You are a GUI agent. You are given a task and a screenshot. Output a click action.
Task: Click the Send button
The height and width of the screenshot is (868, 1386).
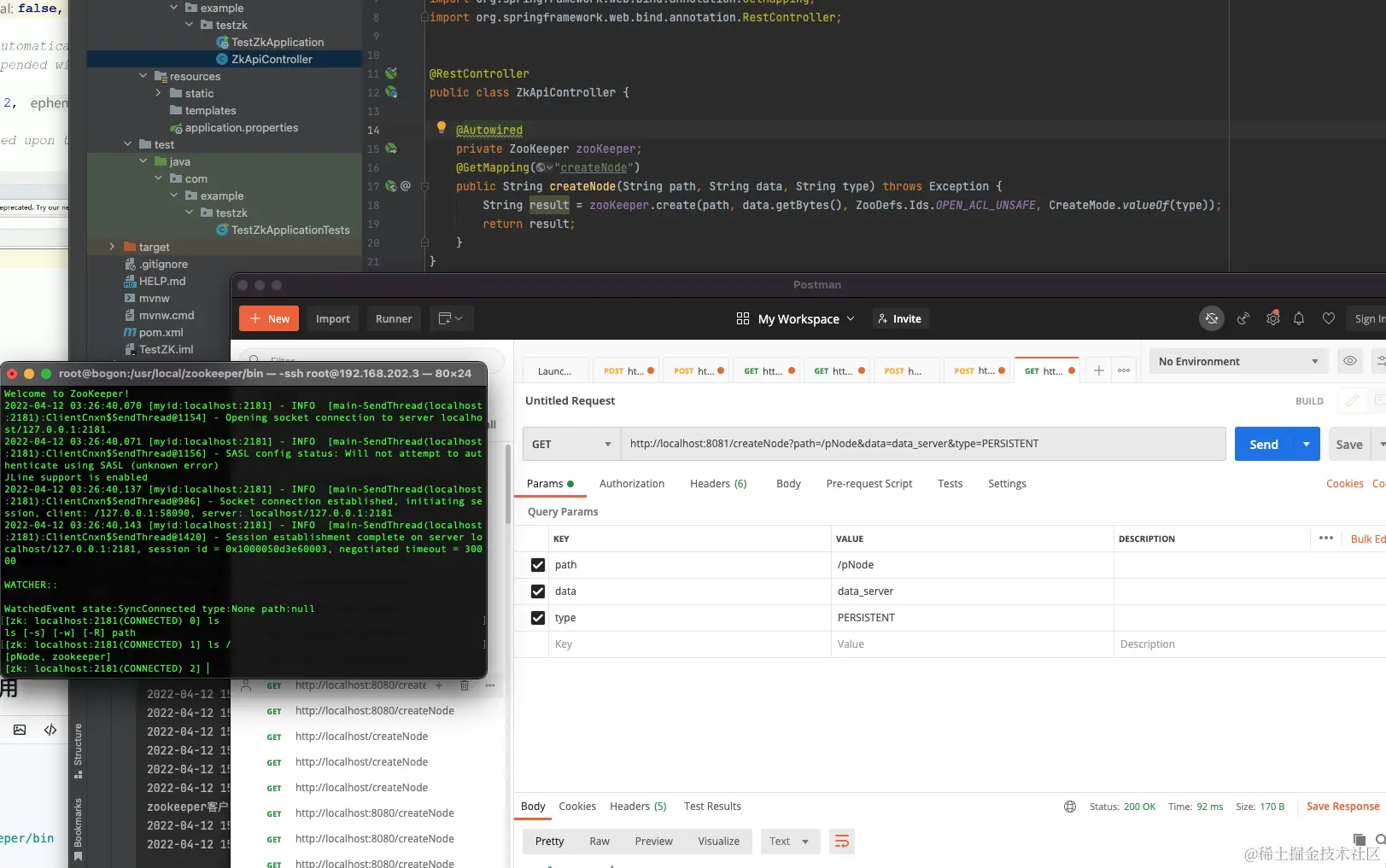(1264, 444)
